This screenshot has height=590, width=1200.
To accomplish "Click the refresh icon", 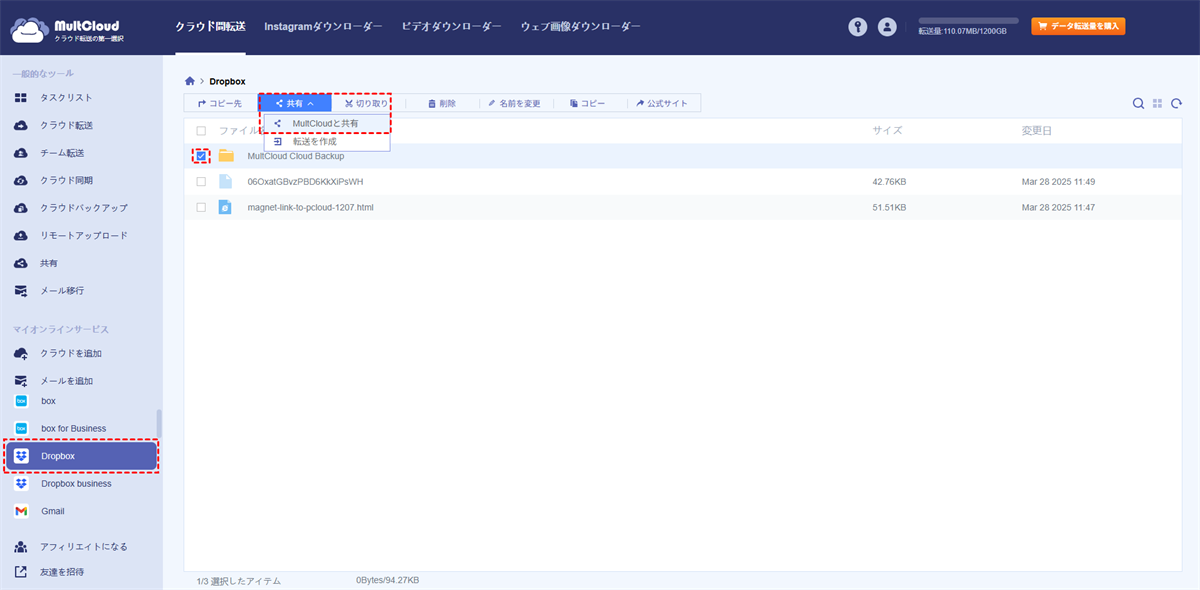I will [1177, 103].
